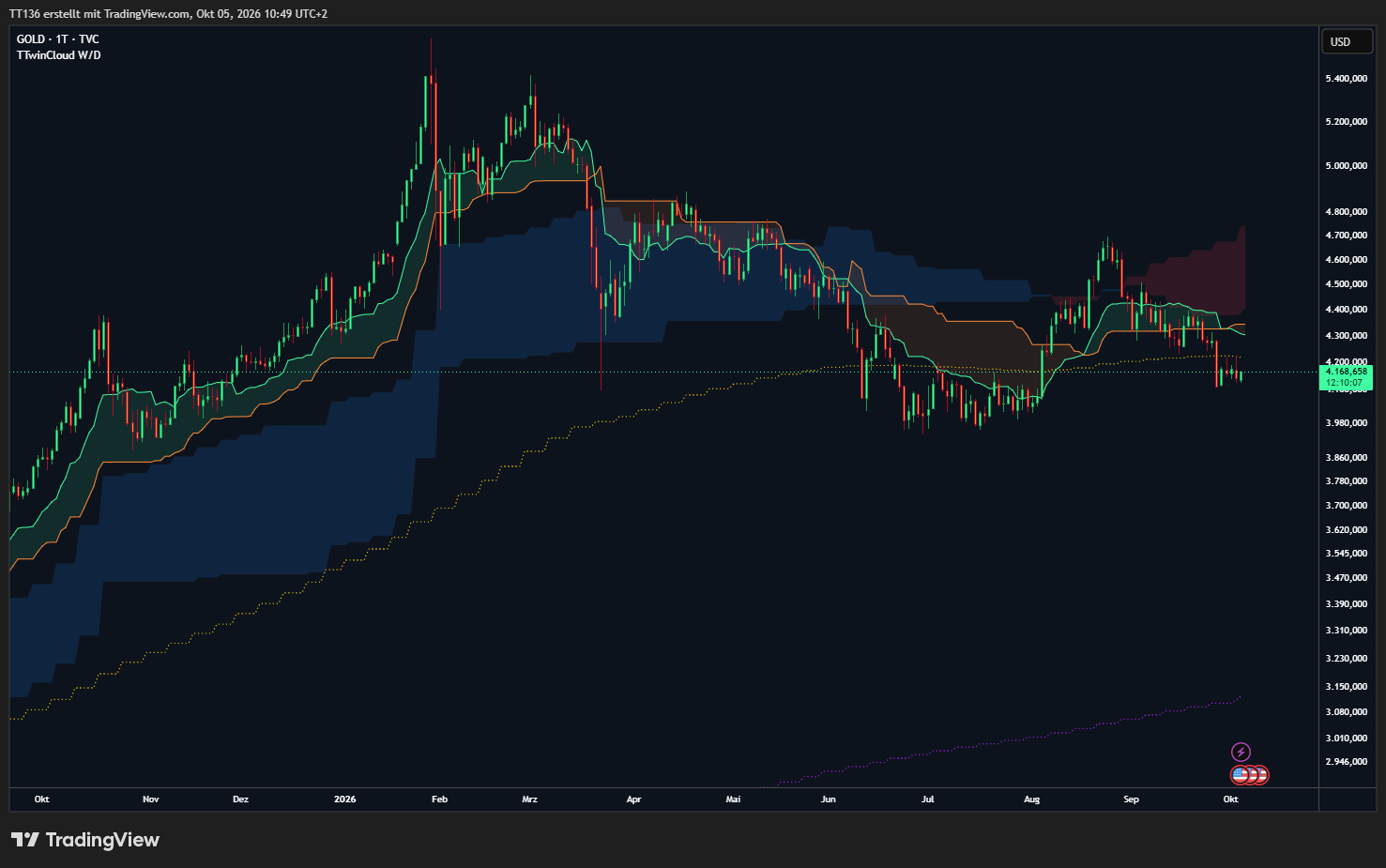Viewport: 1386px width, 868px height.
Task: Click the header text starting with TT136 erstellt
Action: pos(169,14)
